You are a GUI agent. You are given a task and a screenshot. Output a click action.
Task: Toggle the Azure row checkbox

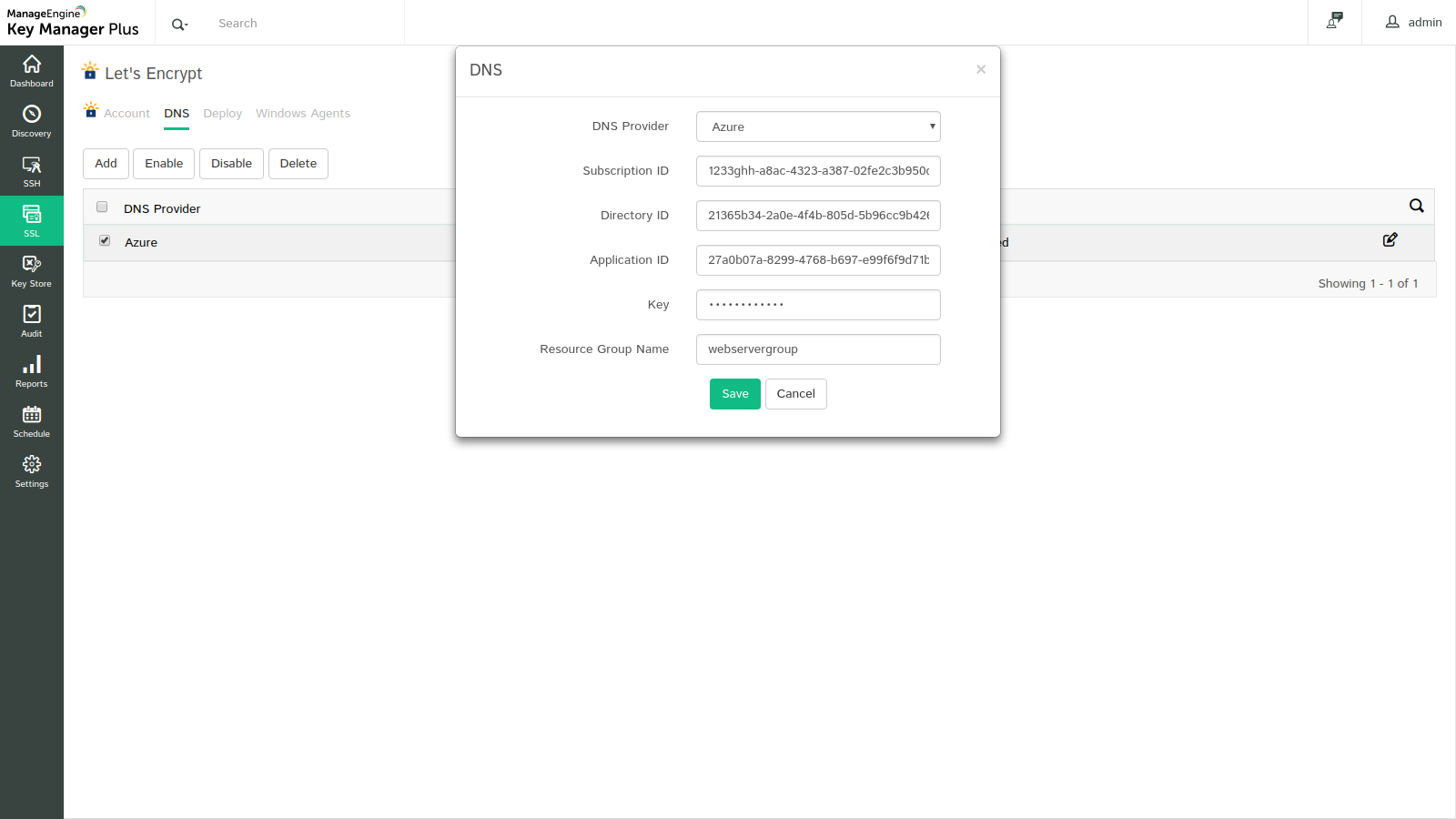coord(105,240)
